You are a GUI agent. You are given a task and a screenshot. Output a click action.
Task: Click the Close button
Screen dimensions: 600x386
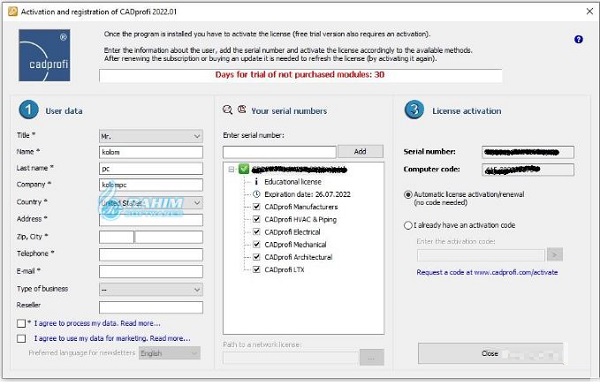pyautogui.click(x=490, y=353)
